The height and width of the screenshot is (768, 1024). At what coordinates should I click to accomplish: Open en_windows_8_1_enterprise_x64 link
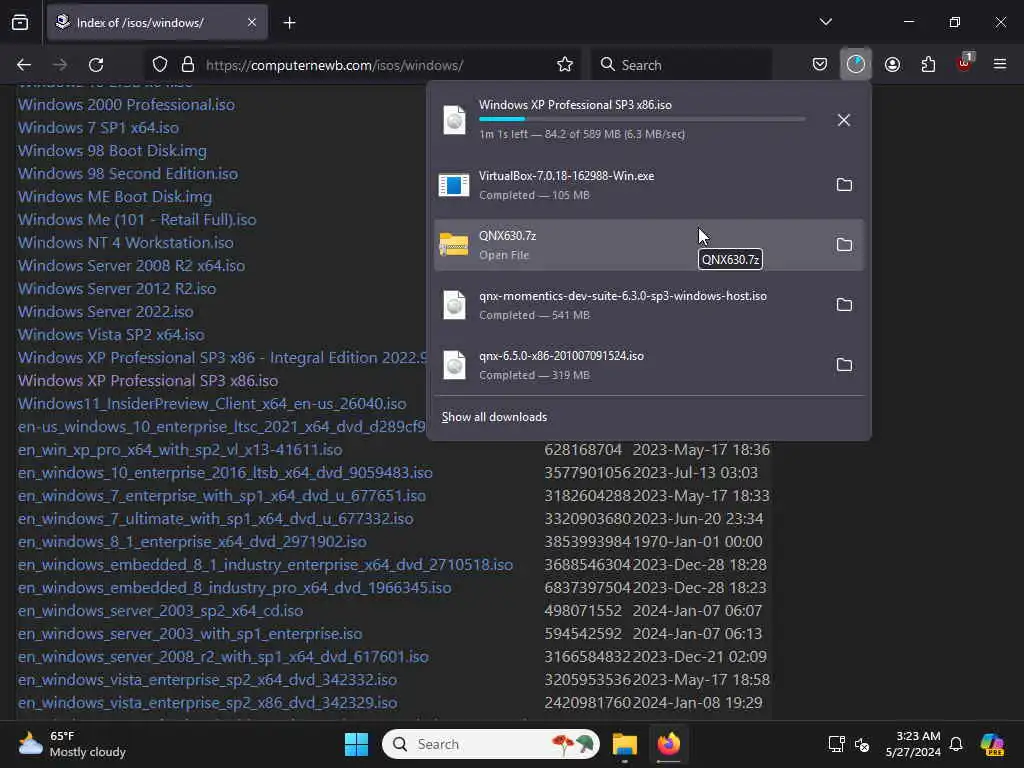[192, 541]
